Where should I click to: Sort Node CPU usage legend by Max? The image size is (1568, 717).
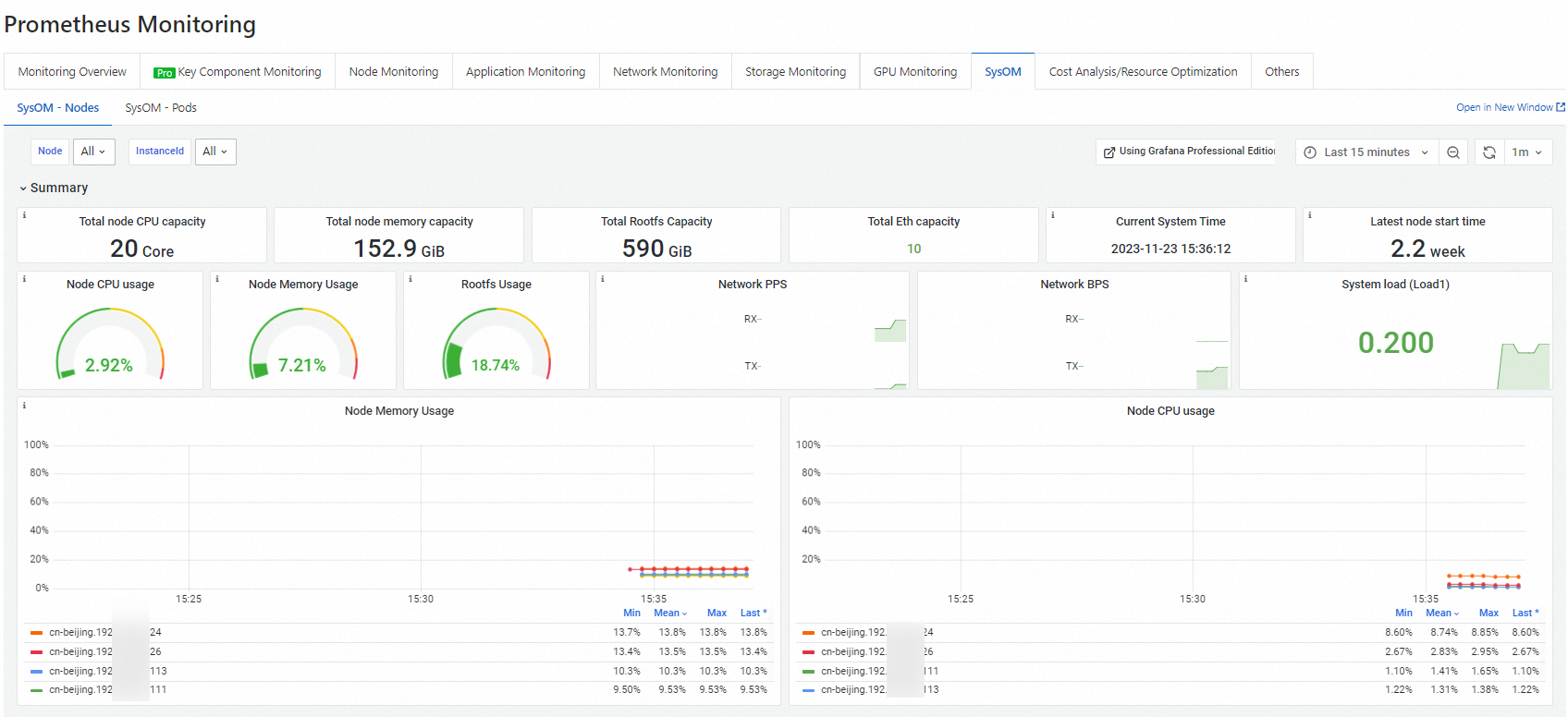[x=1488, y=614]
